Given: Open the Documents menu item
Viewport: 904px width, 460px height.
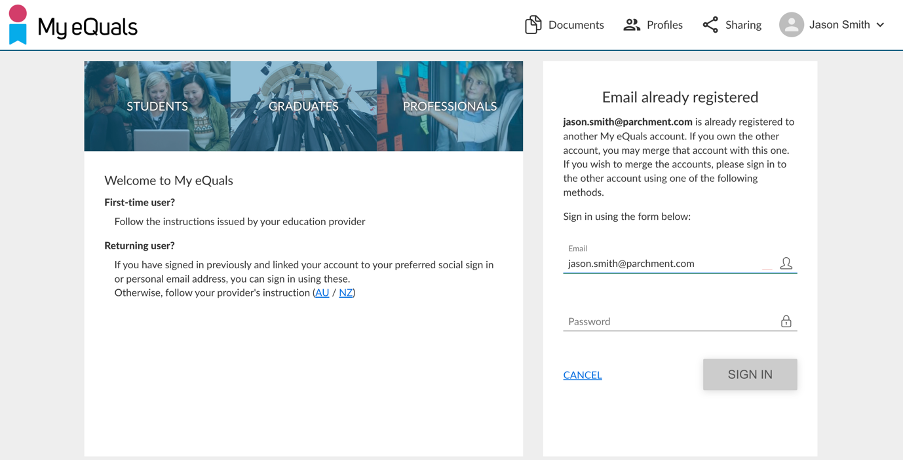Looking at the screenshot, I should pyautogui.click(x=564, y=25).
